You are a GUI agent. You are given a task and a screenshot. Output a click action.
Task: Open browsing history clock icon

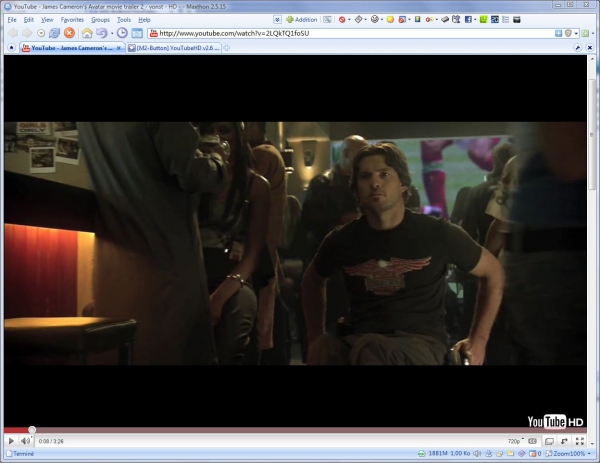(x=122, y=33)
